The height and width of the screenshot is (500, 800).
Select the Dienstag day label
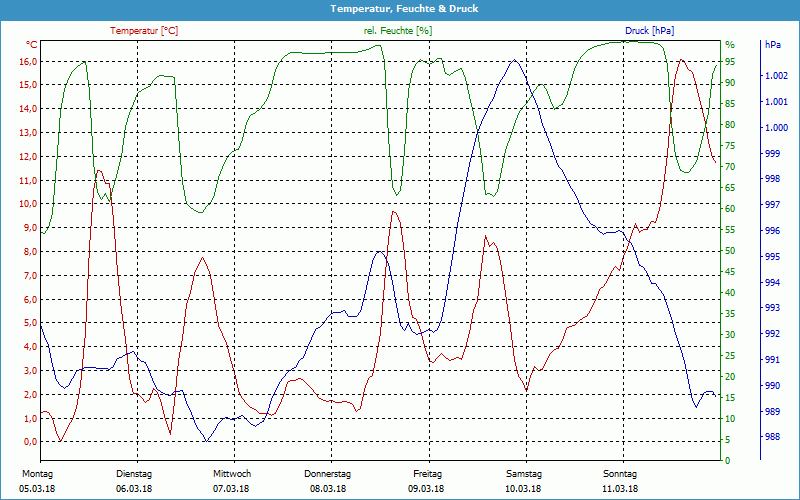click(x=134, y=474)
